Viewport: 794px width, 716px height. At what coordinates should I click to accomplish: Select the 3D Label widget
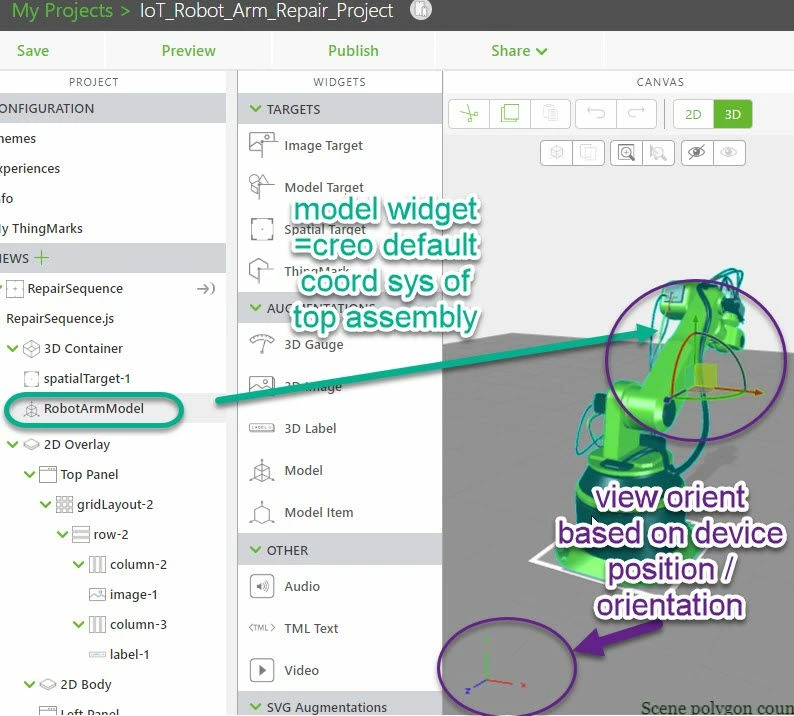tap(310, 428)
